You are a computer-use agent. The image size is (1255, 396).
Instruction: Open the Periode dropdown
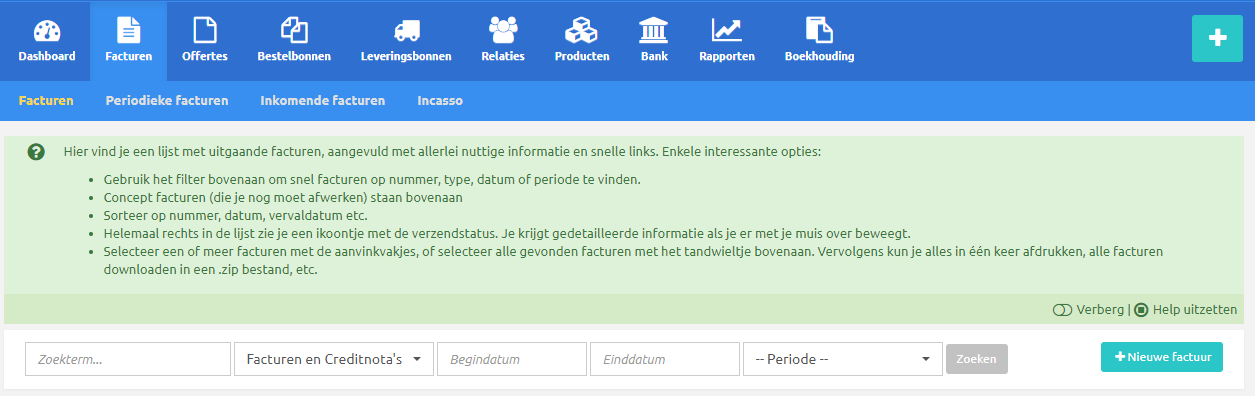click(843, 359)
